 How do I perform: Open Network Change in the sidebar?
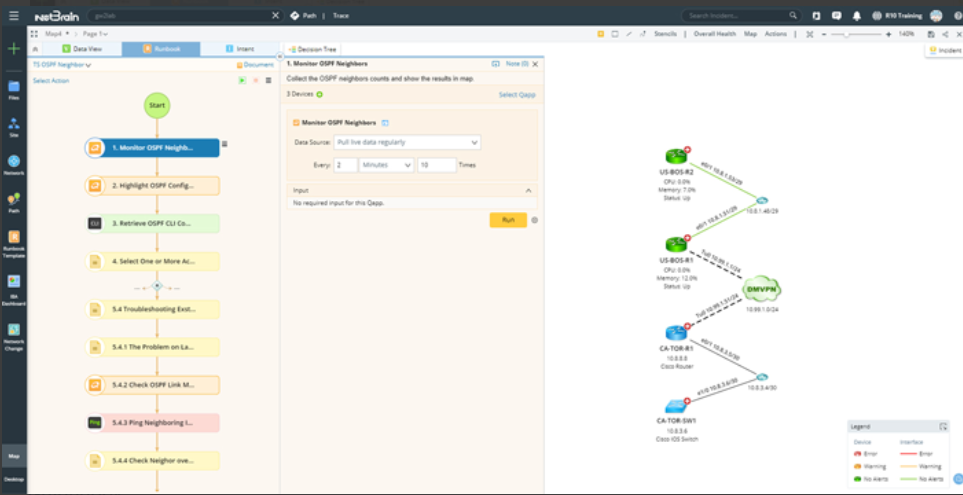pos(14,337)
